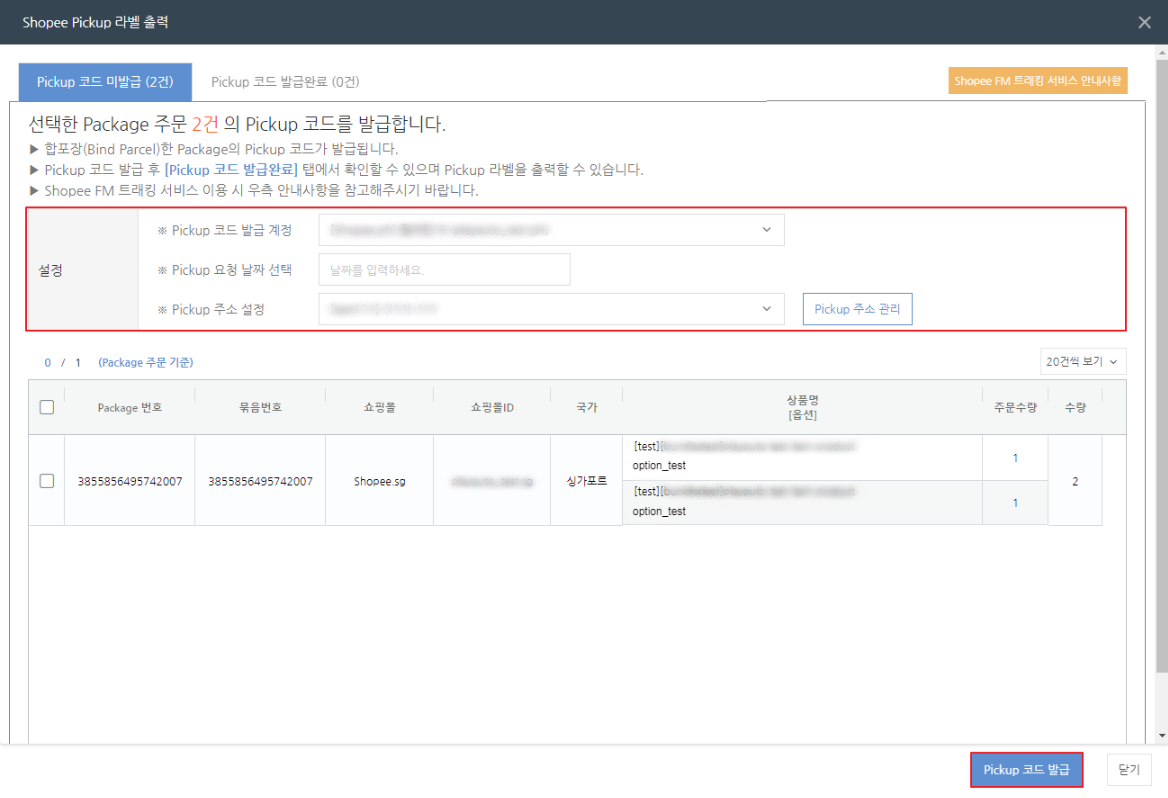Click the 쇼핑몰 column header
This screenshot has height=798, width=1168.
click(x=379, y=407)
